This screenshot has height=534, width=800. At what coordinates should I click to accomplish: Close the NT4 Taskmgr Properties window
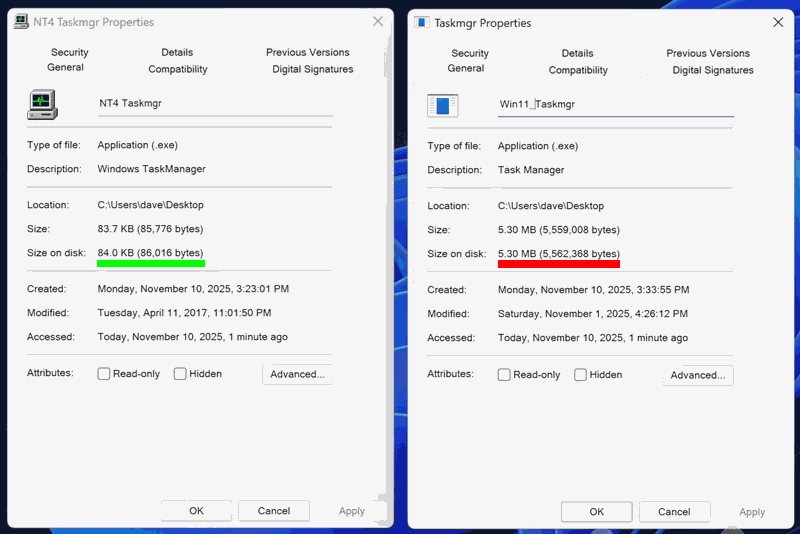pyautogui.click(x=377, y=21)
